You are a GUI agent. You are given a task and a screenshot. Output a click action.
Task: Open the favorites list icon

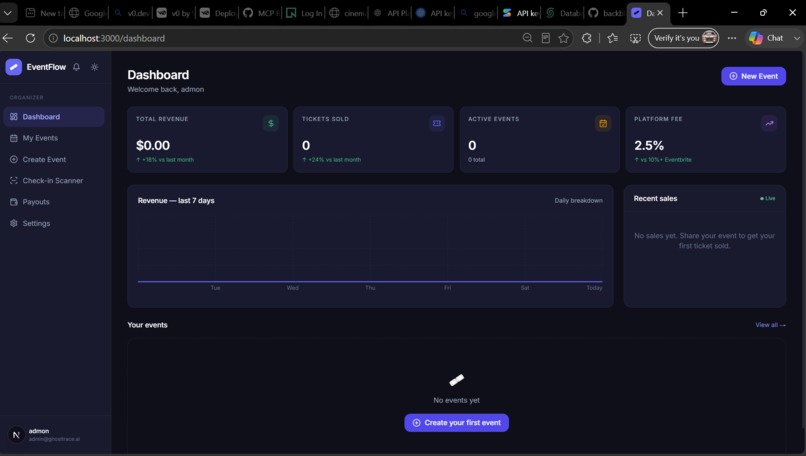[x=612, y=38]
